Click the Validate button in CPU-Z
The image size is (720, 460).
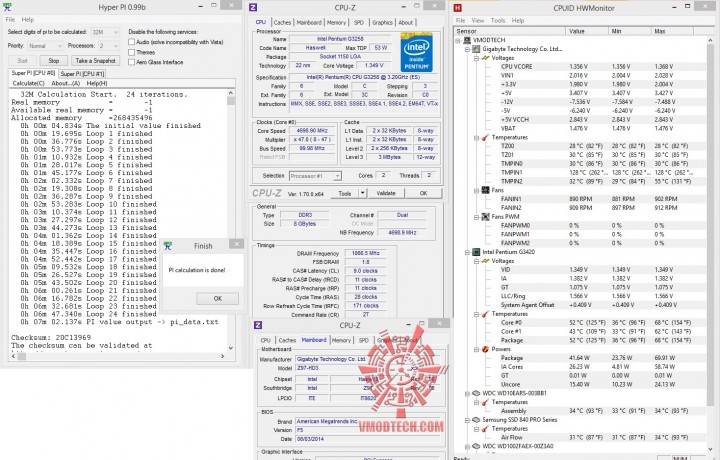(x=386, y=193)
